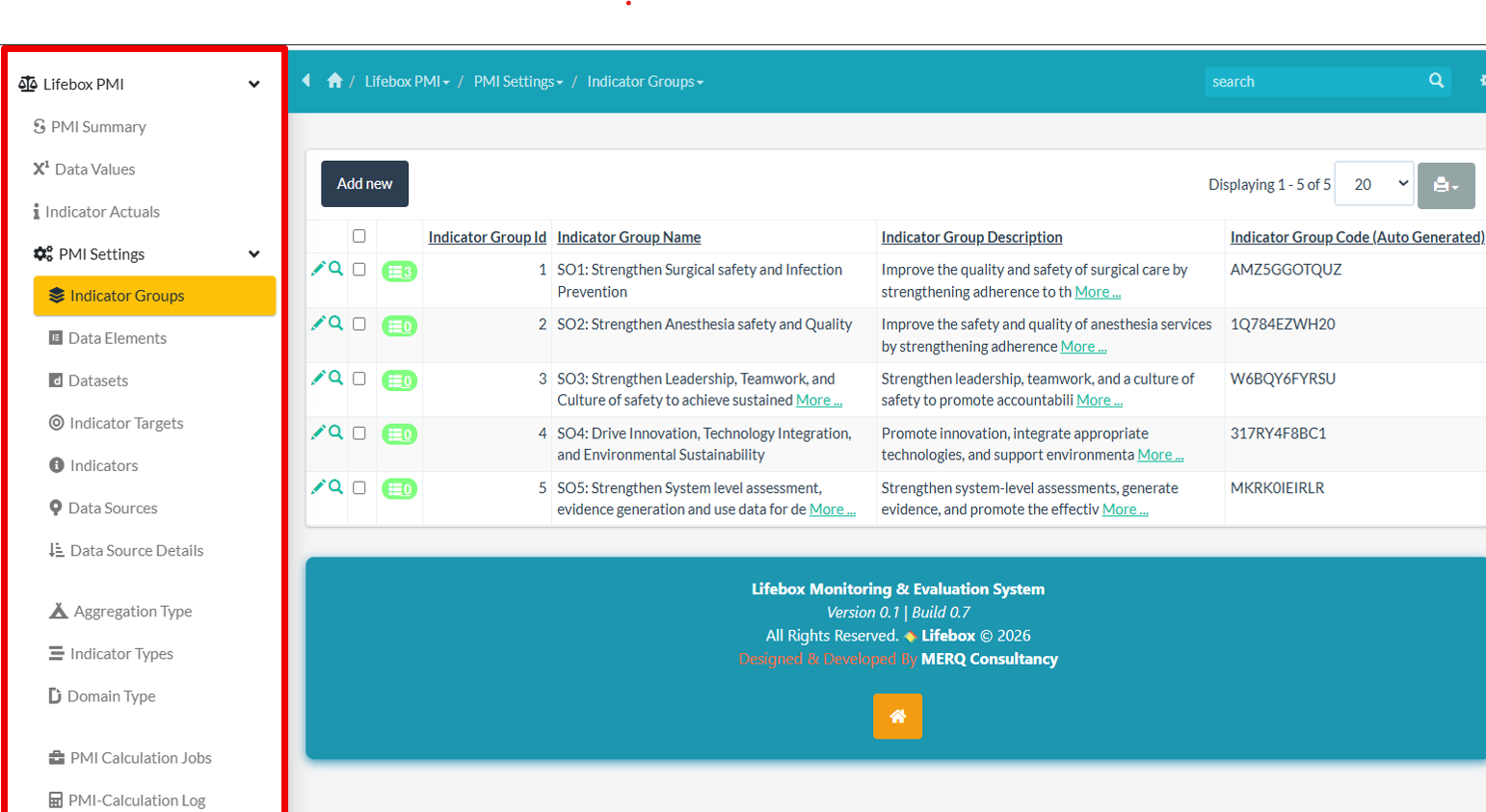Screen dimensions: 1486x812
Task: Open the green list badge for SO1
Action: (399, 272)
